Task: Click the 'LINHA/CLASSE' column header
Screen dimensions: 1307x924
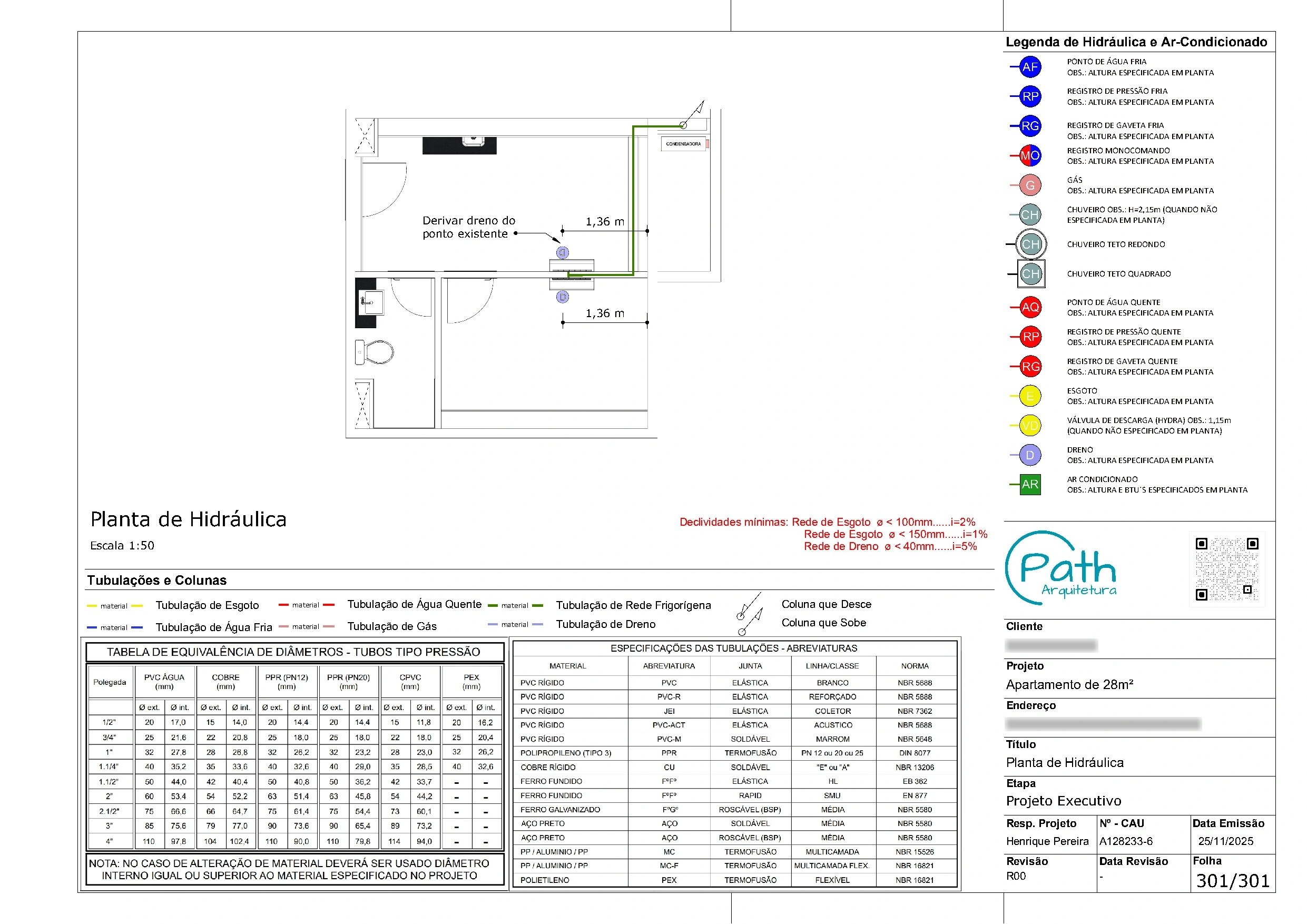Action: [832, 666]
